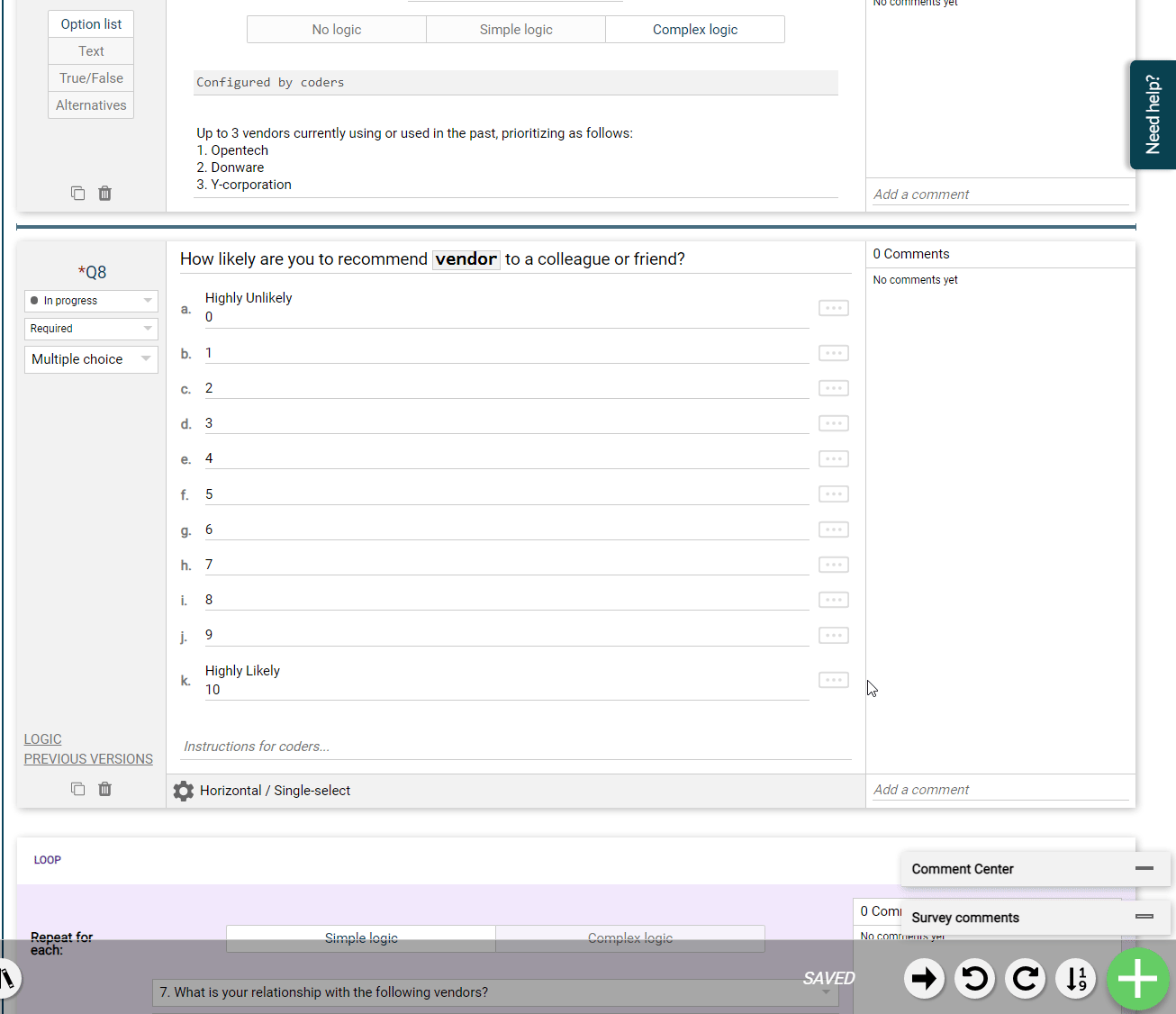Click the right arrow navigation icon

(x=924, y=979)
